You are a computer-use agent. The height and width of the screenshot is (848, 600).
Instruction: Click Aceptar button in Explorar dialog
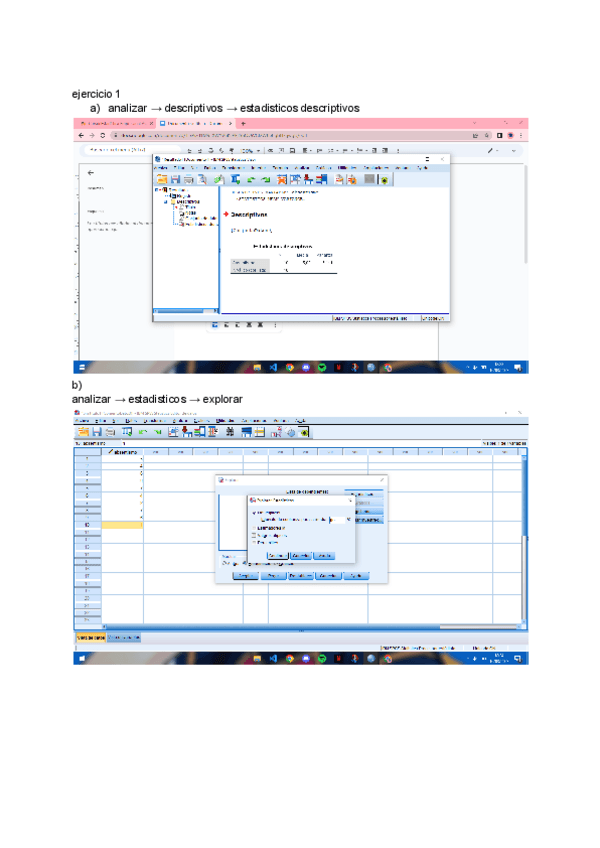(x=246, y=575)
